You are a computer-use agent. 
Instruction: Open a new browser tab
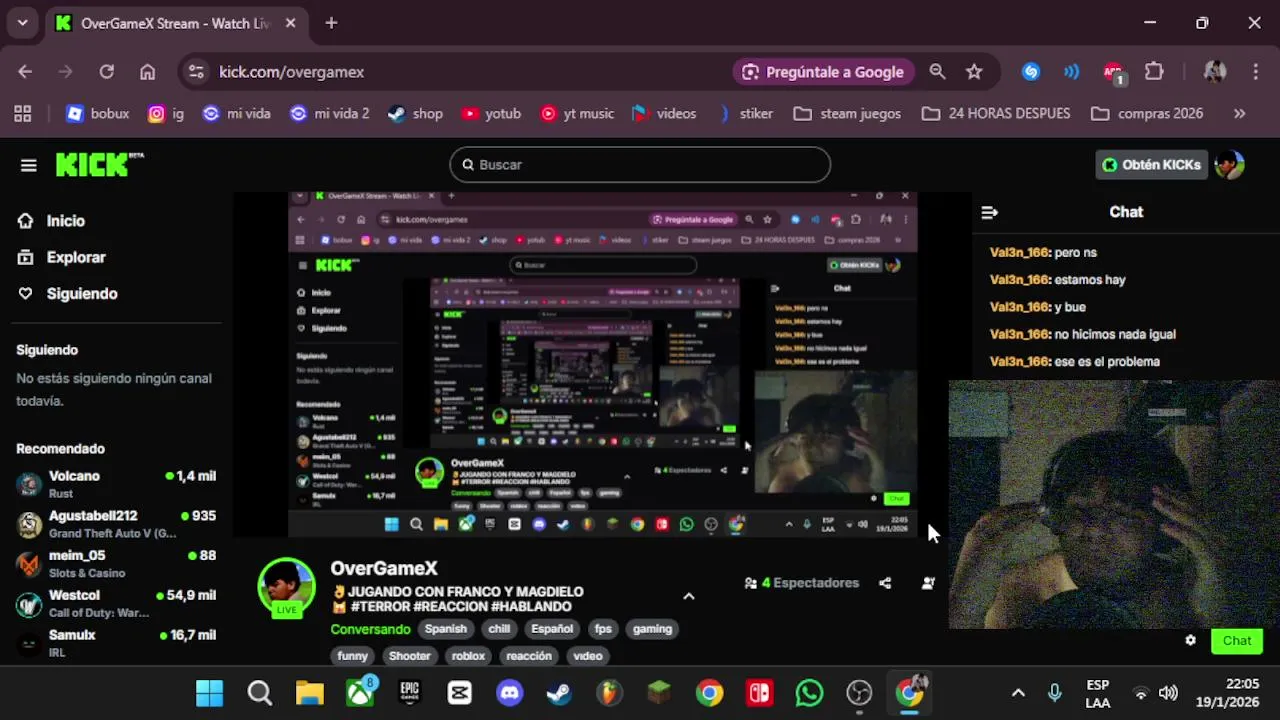(331, 23)
